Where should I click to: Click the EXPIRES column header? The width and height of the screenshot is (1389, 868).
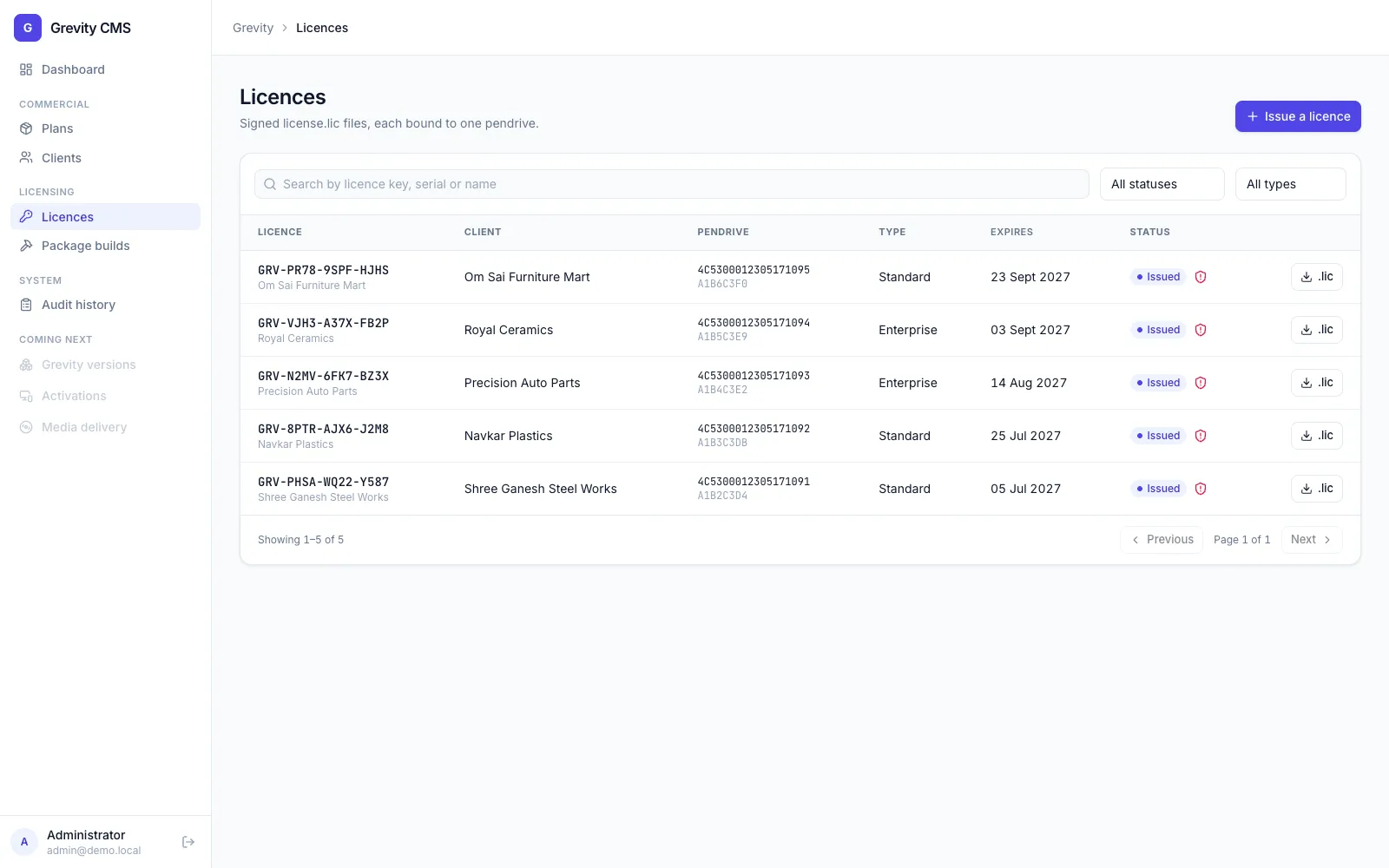[1011, 232]
